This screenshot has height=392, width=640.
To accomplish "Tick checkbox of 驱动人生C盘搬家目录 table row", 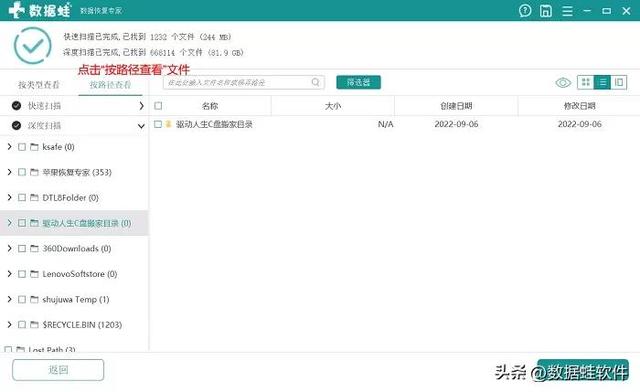I will click(x=158, y=124).
